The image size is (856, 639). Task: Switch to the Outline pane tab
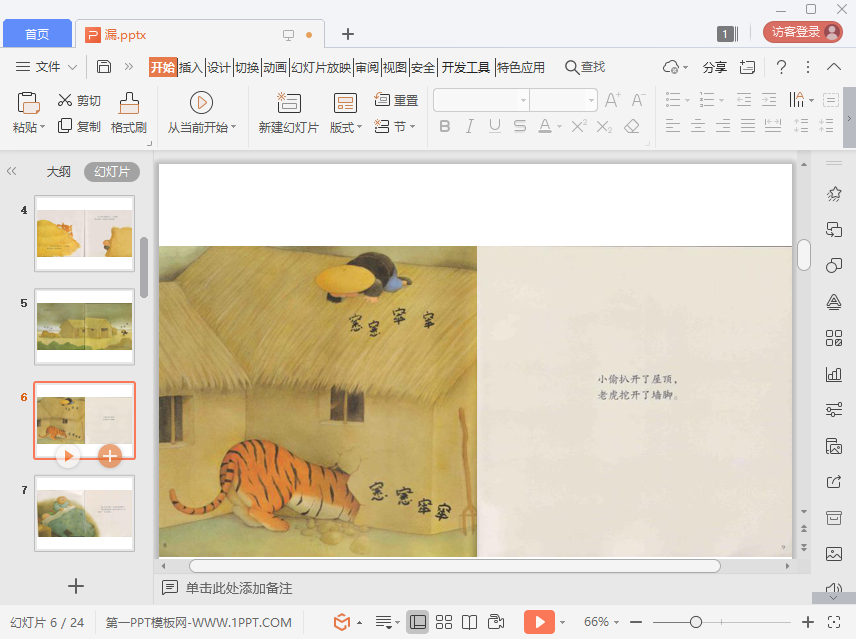pos(58,171)
